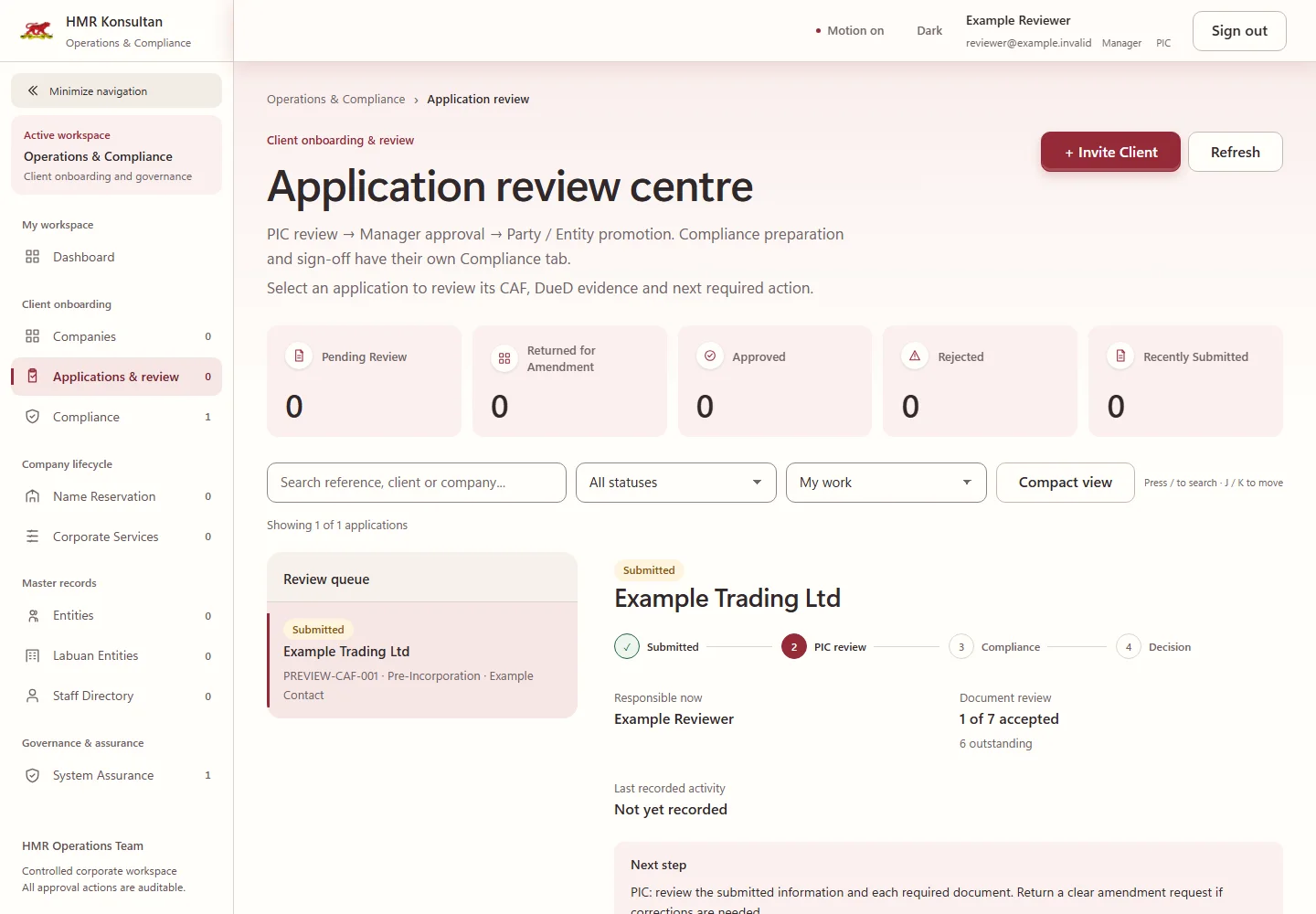Click the Recently Submitted document icon
1316x914 pixels.
[1120, 356]
